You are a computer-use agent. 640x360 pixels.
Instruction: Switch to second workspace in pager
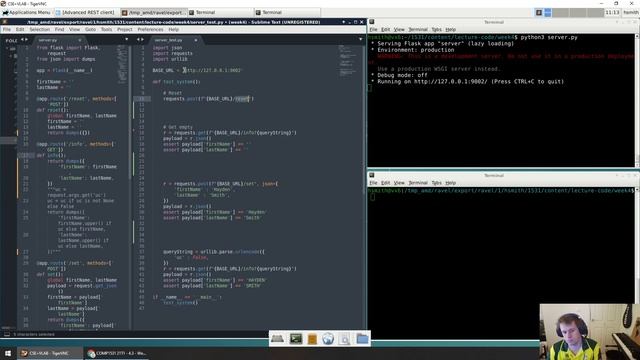tap(548, 13)
